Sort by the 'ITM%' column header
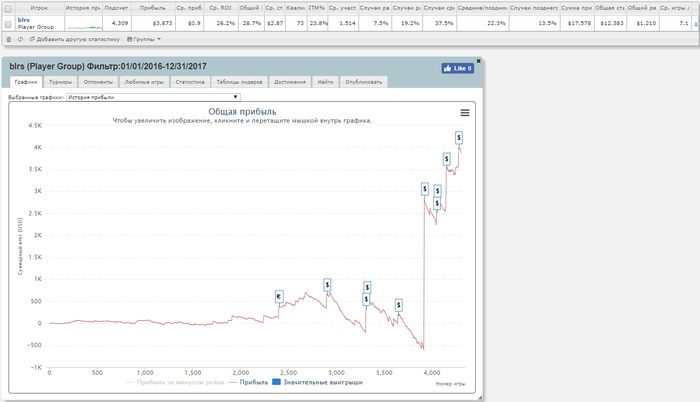Screen dimensions: 700x402 pos(317,8)
